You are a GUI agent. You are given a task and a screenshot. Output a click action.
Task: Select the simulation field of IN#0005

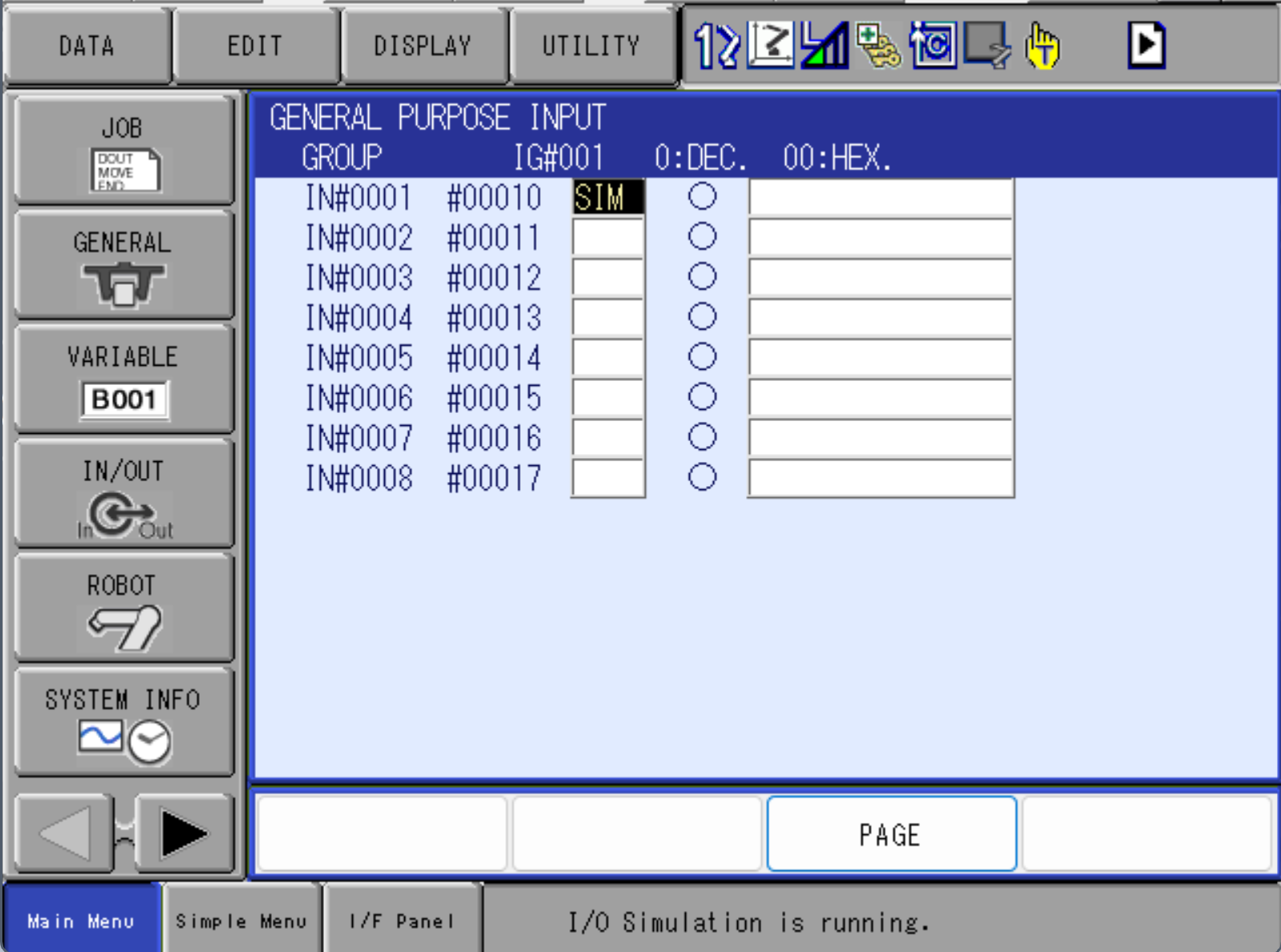click(x=608, y=358)
